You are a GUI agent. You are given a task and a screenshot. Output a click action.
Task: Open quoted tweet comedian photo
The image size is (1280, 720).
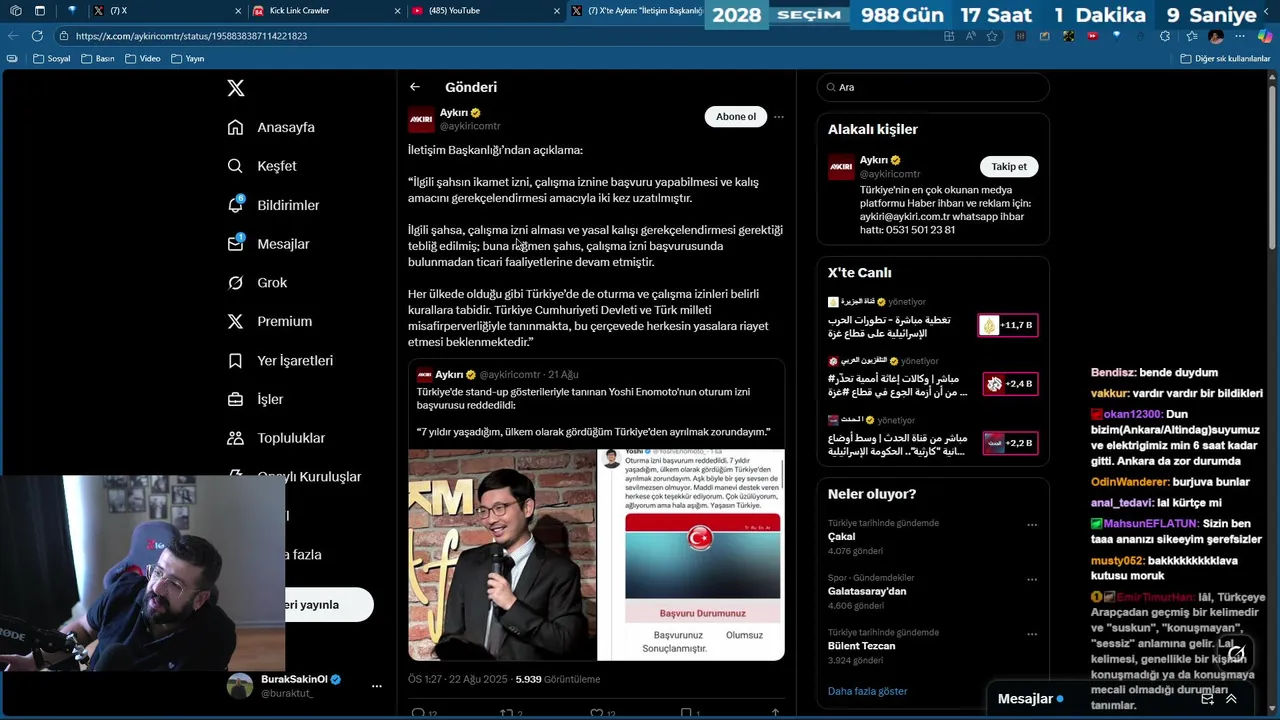click(502, 555)
